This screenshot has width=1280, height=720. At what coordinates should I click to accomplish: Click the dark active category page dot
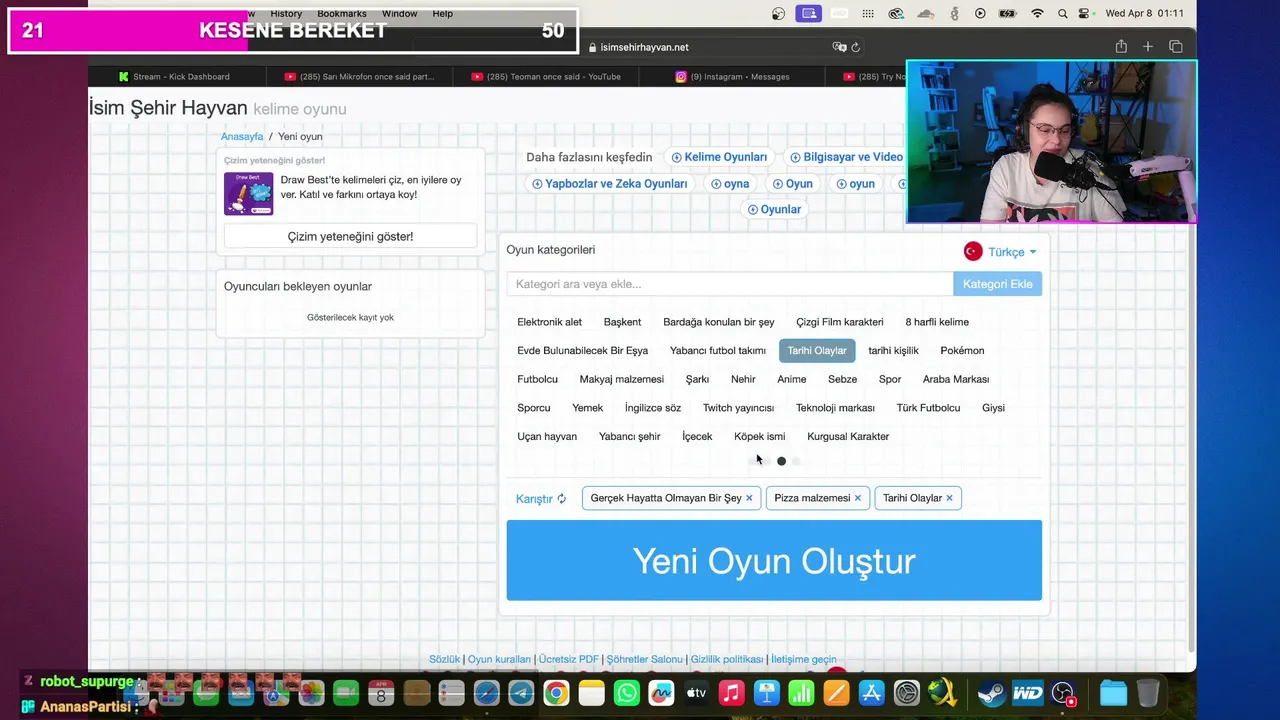coord(781,461)
